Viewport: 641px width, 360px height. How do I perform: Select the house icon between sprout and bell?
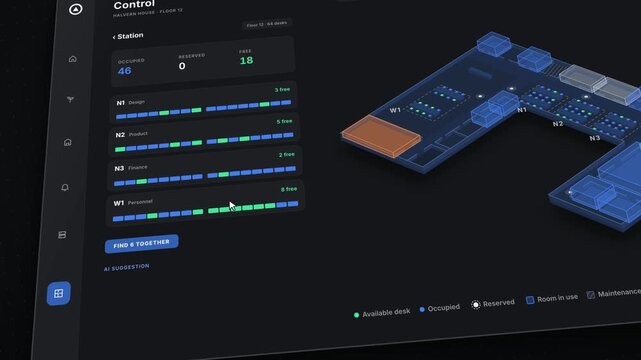point(67,143)
